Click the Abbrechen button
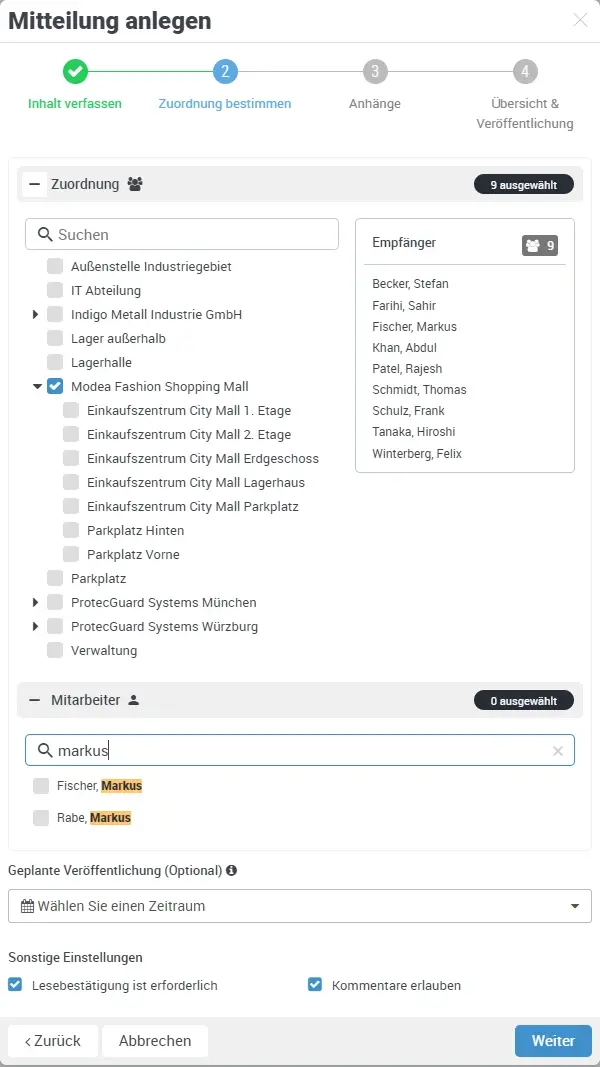 [154, 1040]
